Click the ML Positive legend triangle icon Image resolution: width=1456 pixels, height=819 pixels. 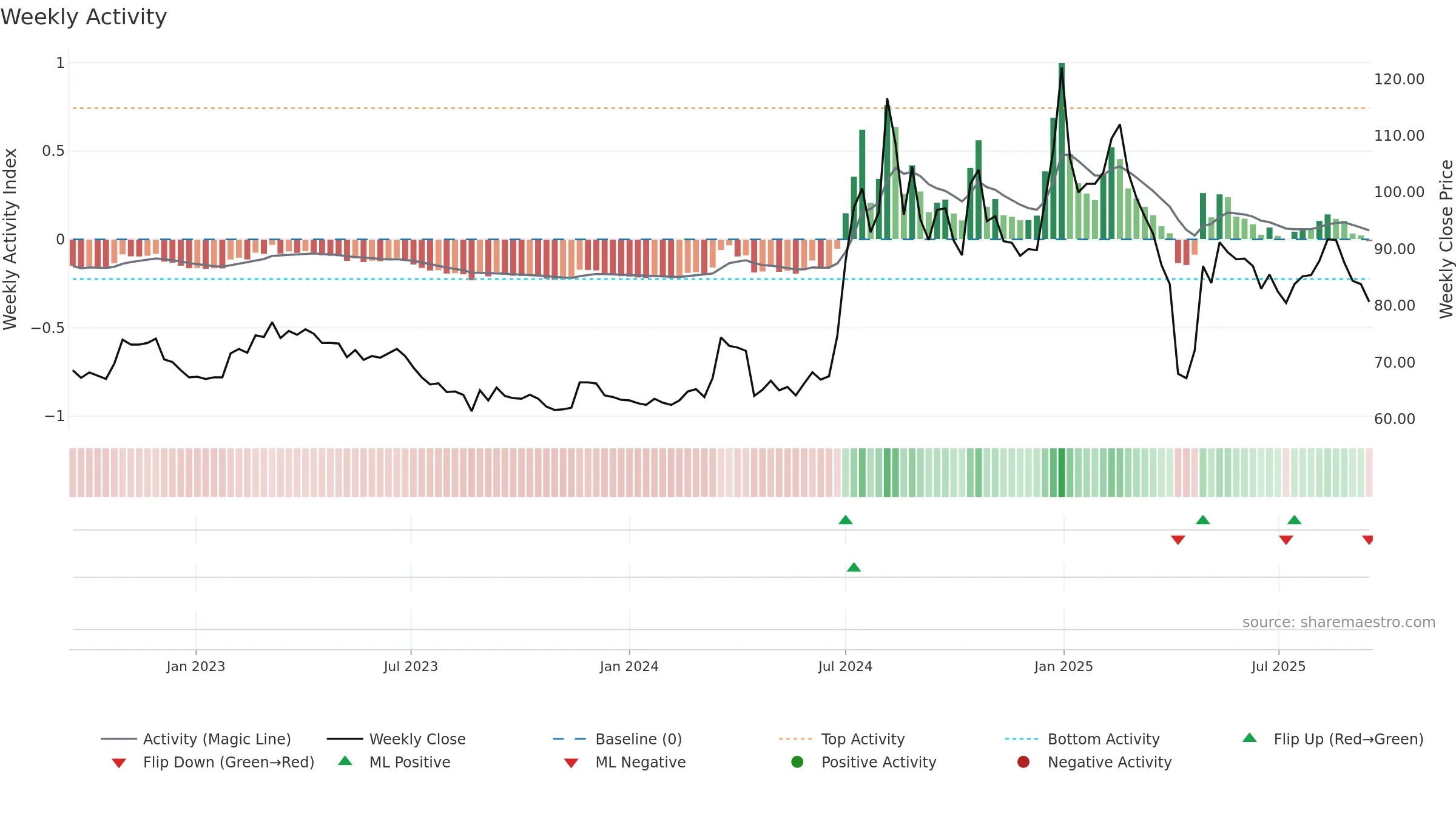point(345,761)
